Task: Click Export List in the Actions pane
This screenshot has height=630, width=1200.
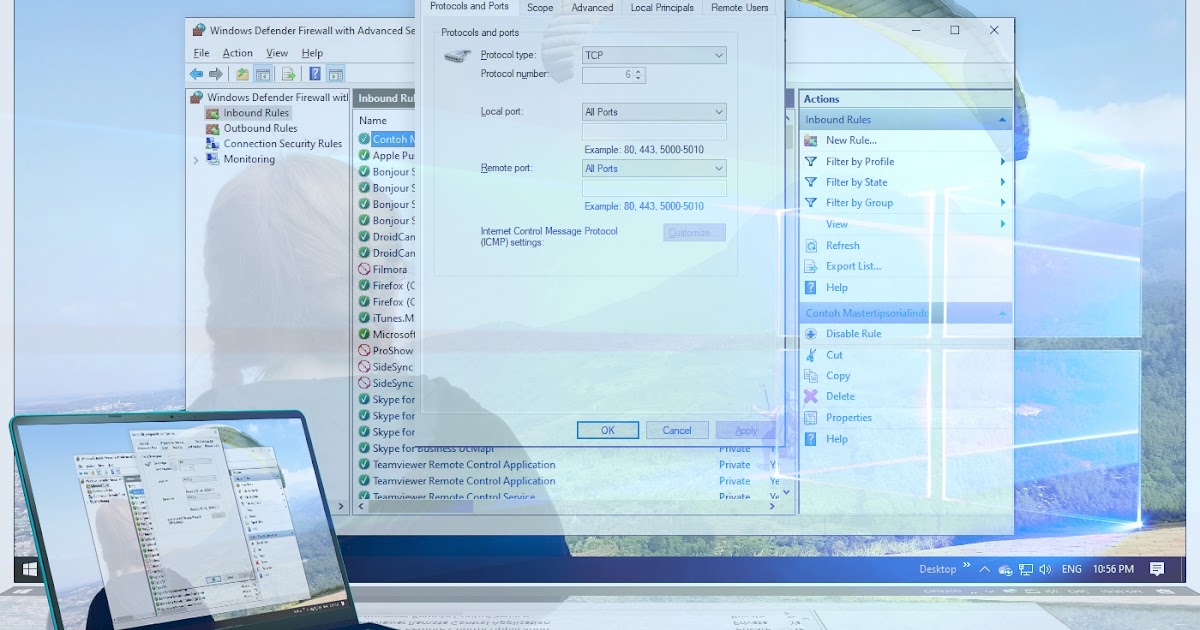Action: (854, 266)
